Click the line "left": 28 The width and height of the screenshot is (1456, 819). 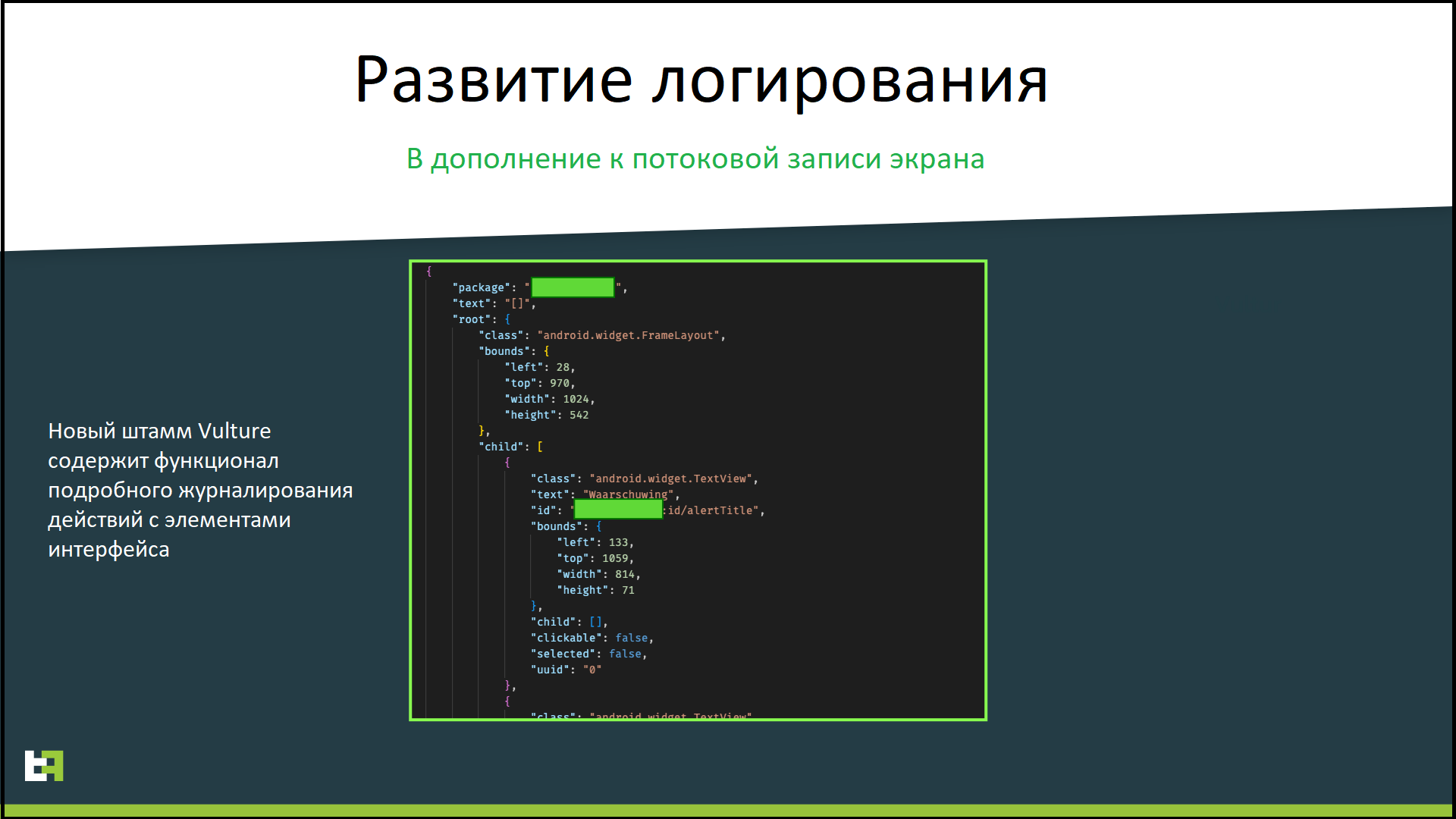[x=540, y=367]
